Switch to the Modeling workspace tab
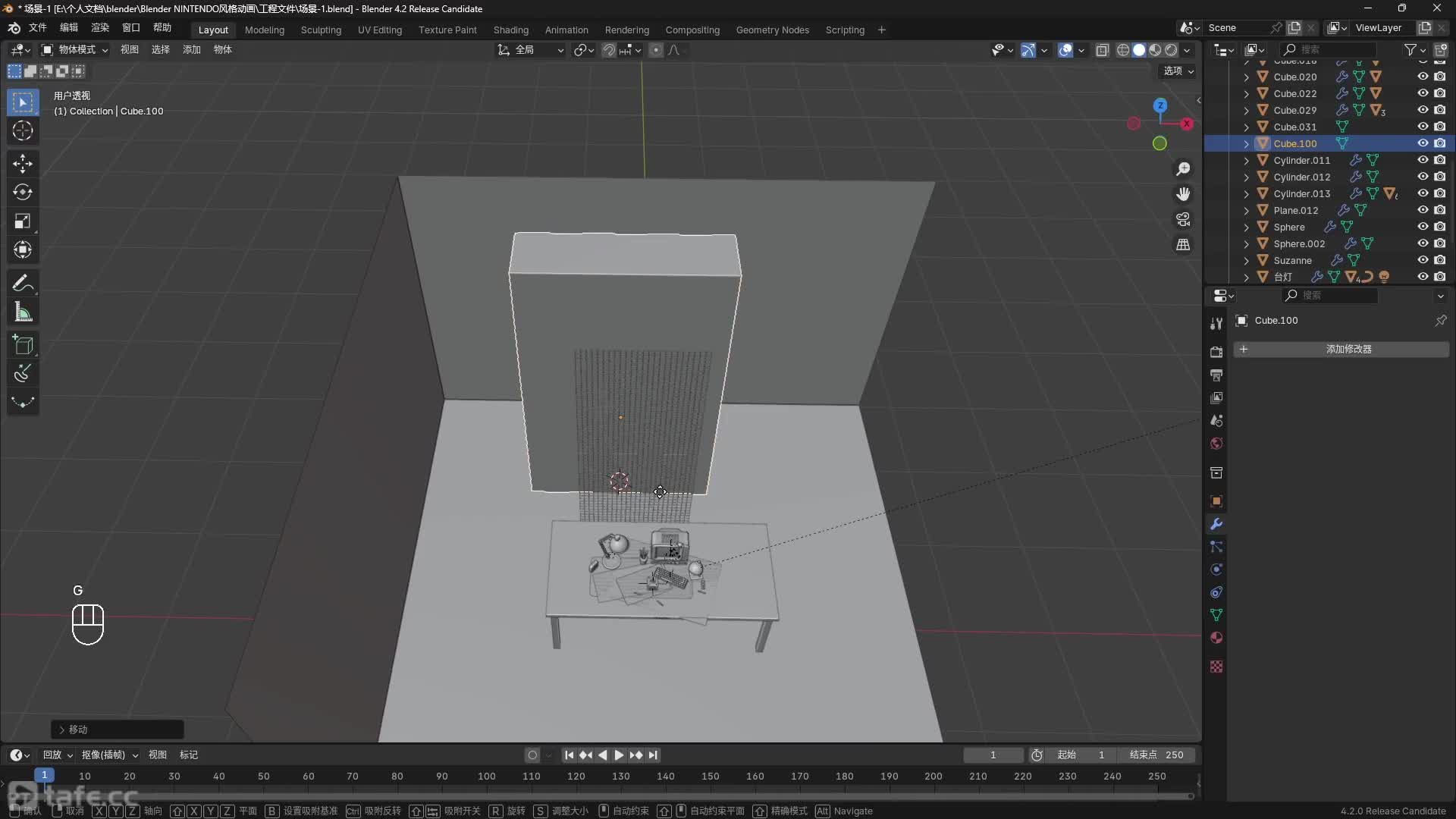The image size is (1456, 819). (x=265, y=30)
